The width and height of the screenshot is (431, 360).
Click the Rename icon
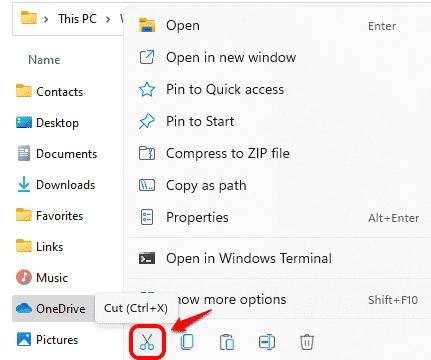coord(267,342)
